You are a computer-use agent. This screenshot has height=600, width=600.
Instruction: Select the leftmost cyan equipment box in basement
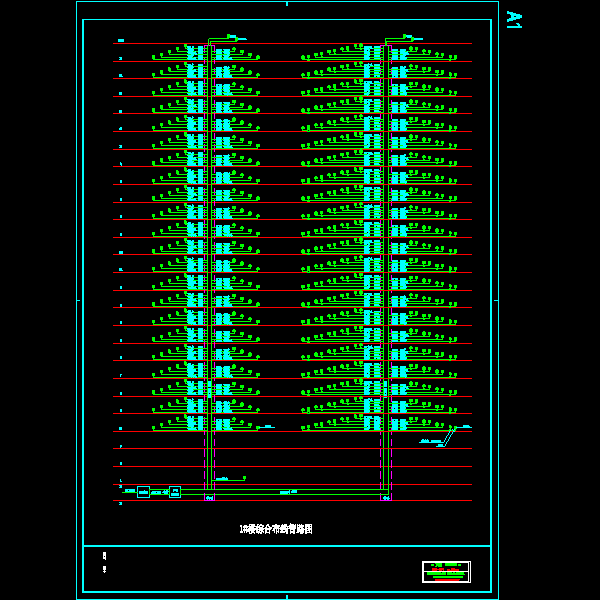143,492
